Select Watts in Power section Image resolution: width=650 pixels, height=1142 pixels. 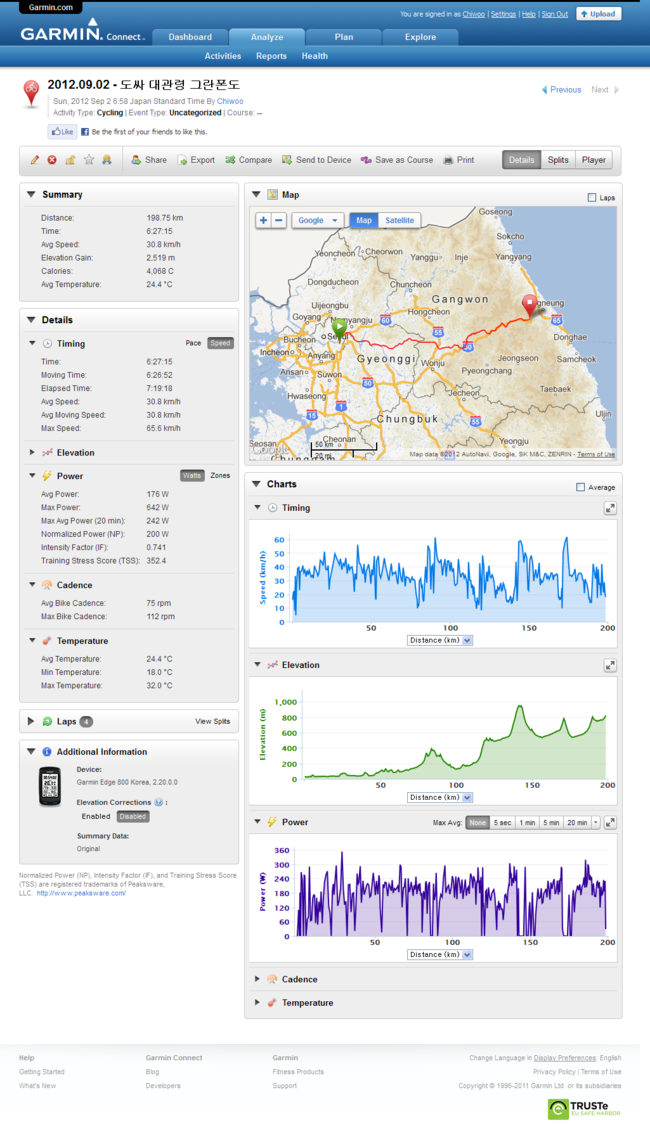[x=192, y=476]
